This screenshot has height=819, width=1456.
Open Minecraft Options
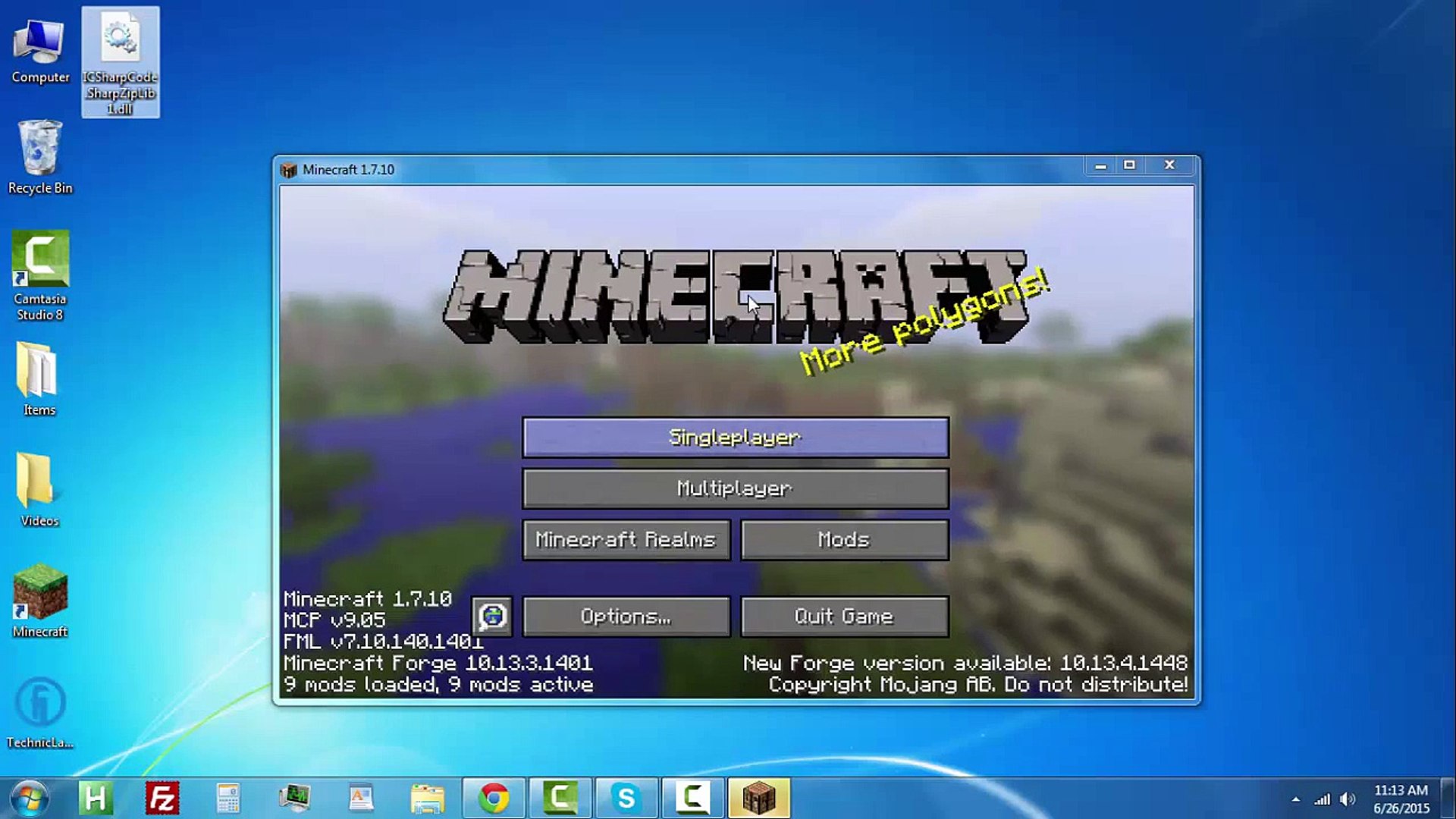(x=626, y=617)
